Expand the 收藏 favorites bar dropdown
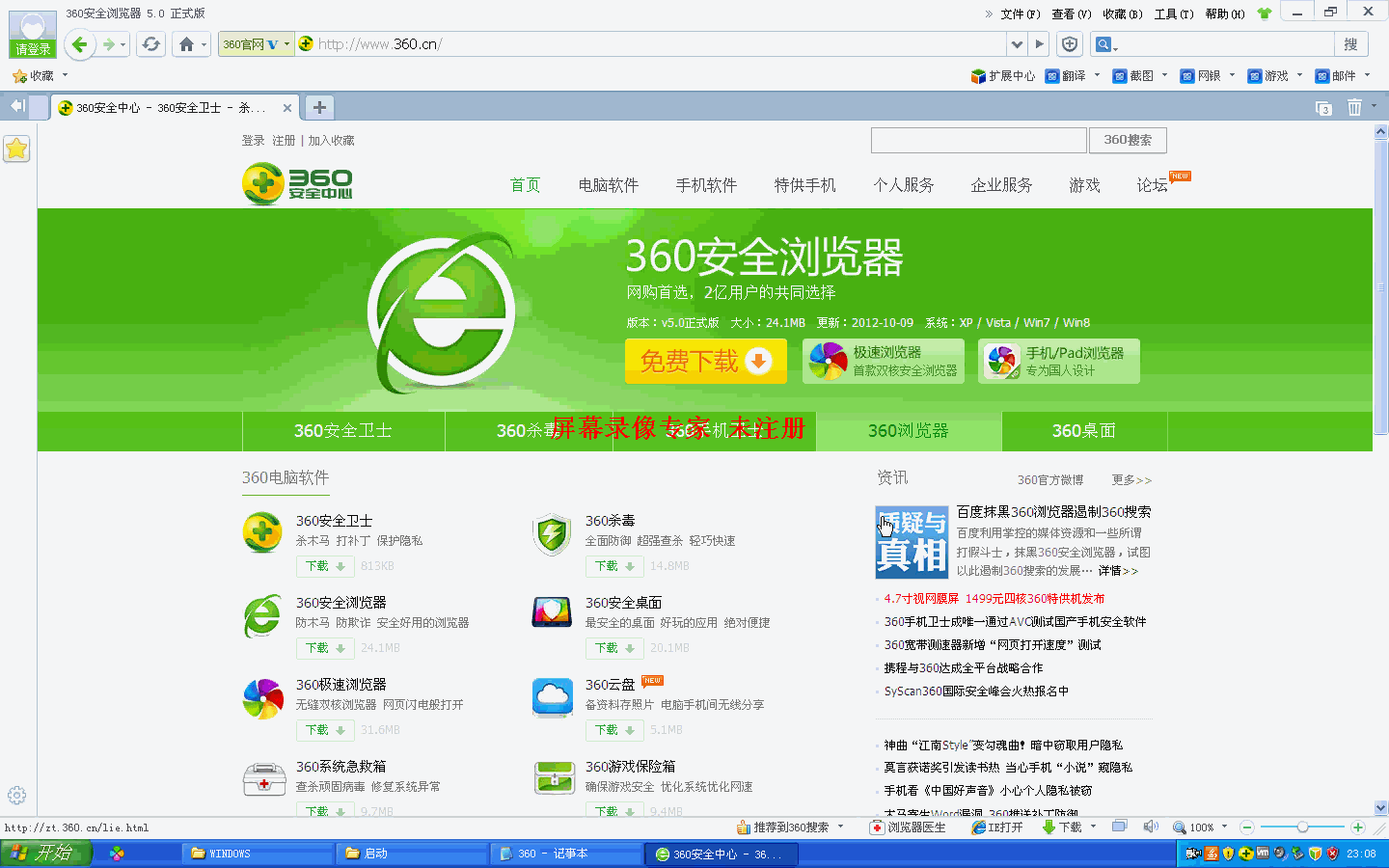This screenshot has height=868, width=1389. (x=65, y=75)
